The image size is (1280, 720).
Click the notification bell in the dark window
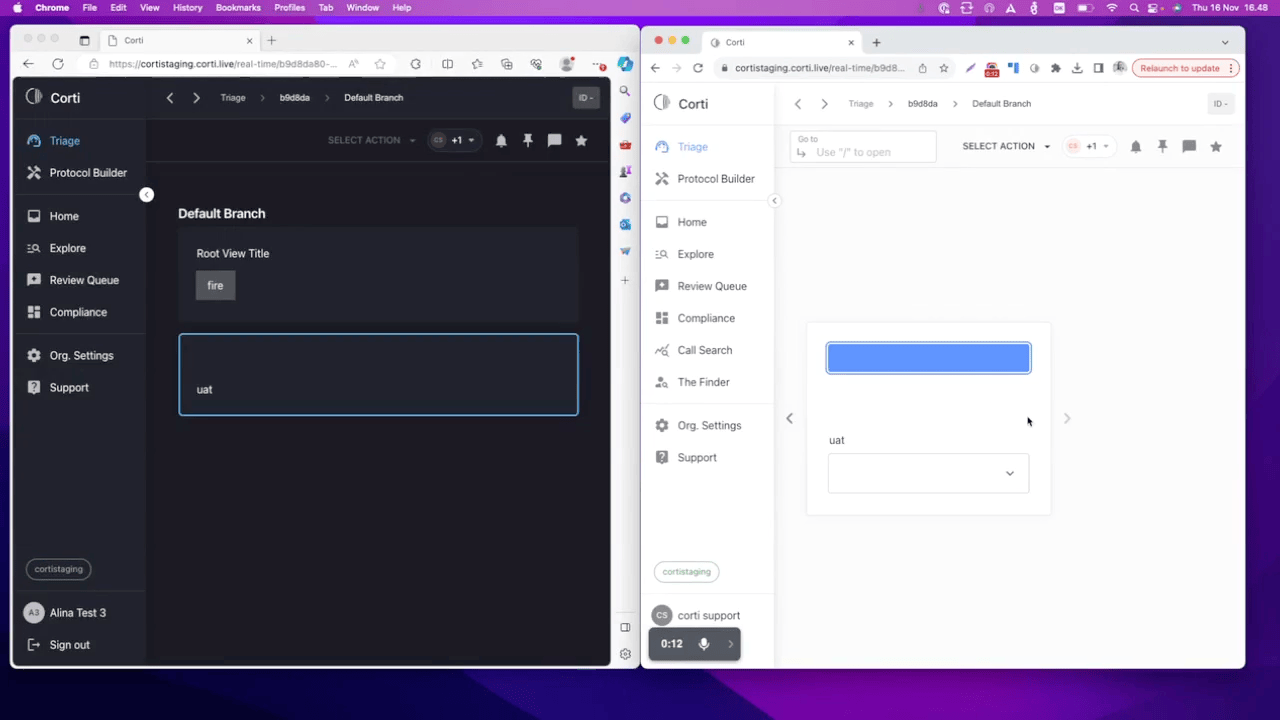(501, 141)
